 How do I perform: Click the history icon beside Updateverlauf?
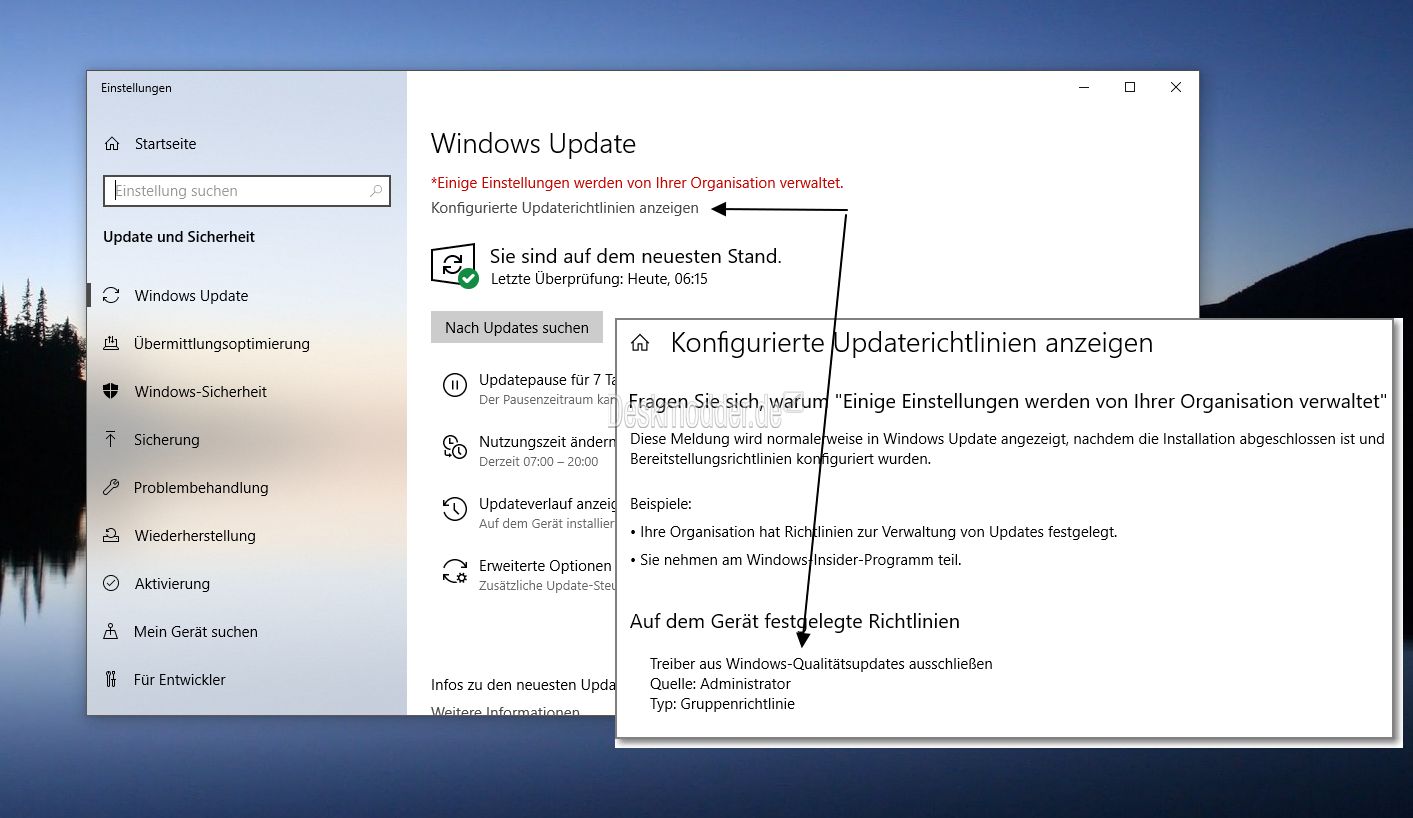pyautogui.click(x=454, y=510)
